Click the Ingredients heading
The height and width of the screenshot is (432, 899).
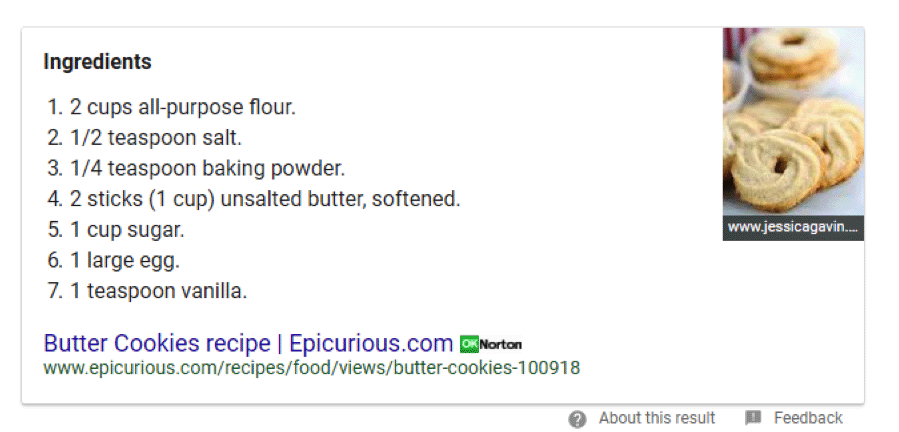pos(97,62)
